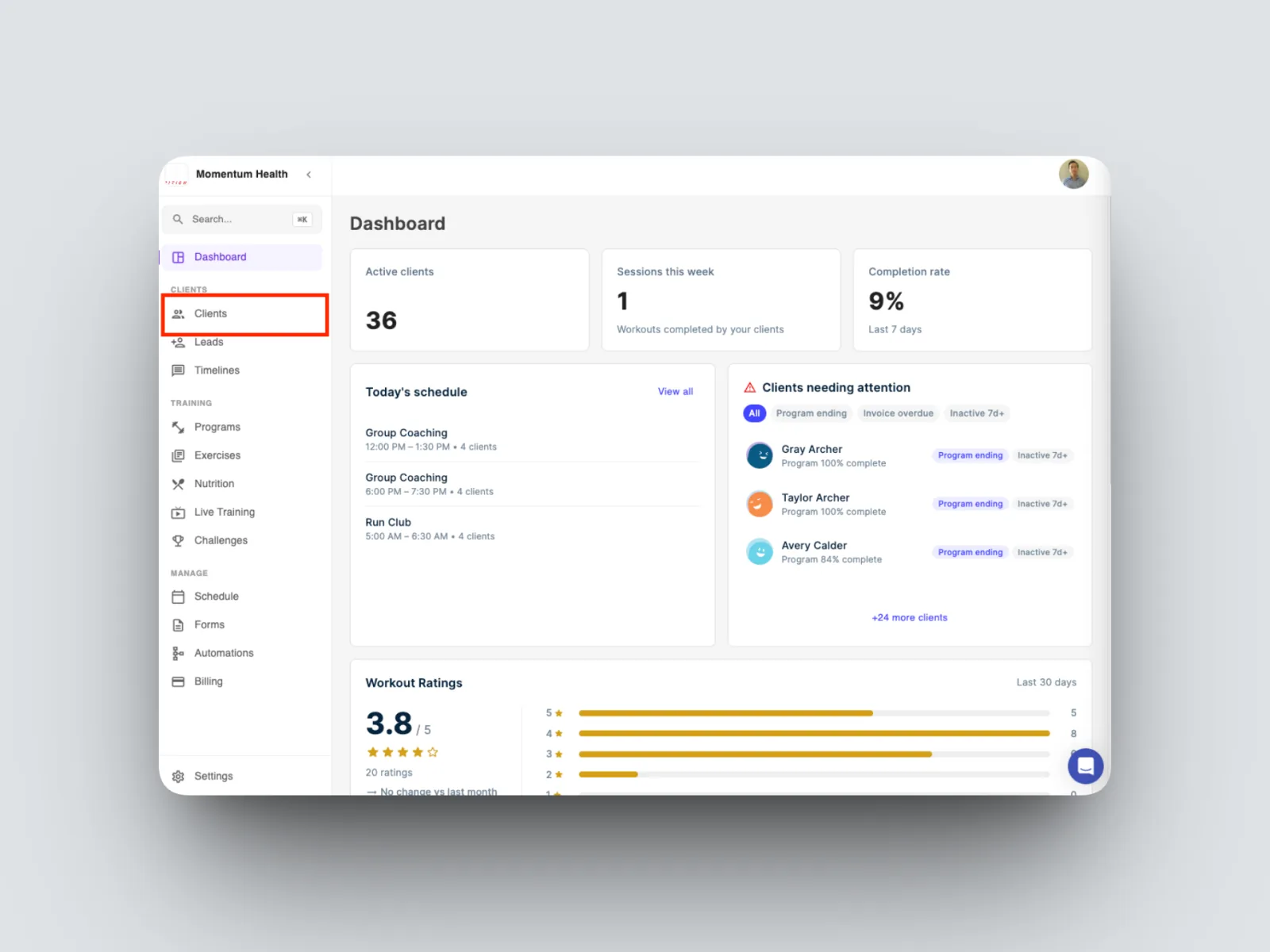This screenshot has width=1270, height=952.
Task: Collapse sidebar with the chevron arrow
Action: [309, 175]
